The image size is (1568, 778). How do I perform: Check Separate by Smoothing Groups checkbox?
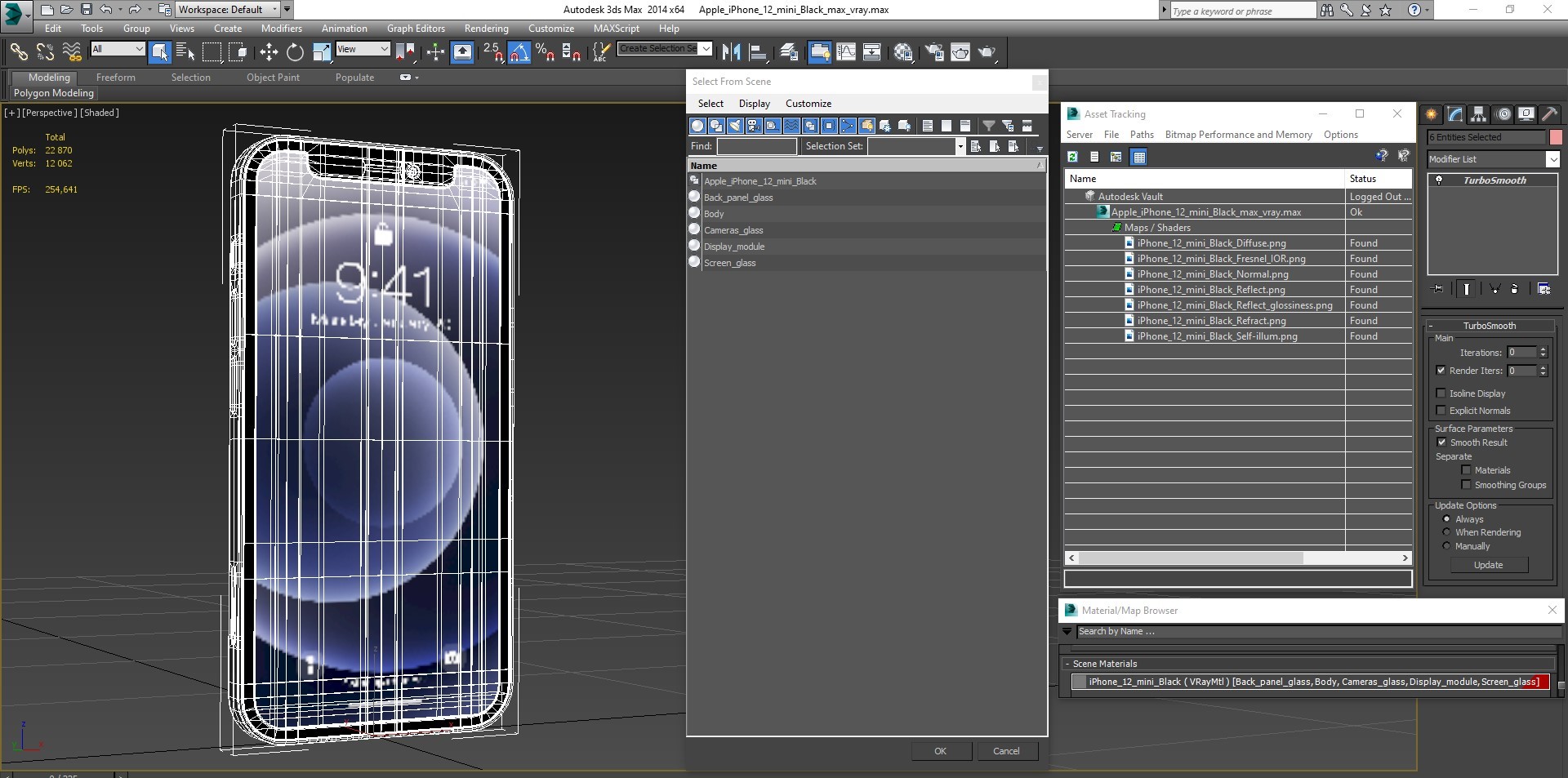(1466, 485)
